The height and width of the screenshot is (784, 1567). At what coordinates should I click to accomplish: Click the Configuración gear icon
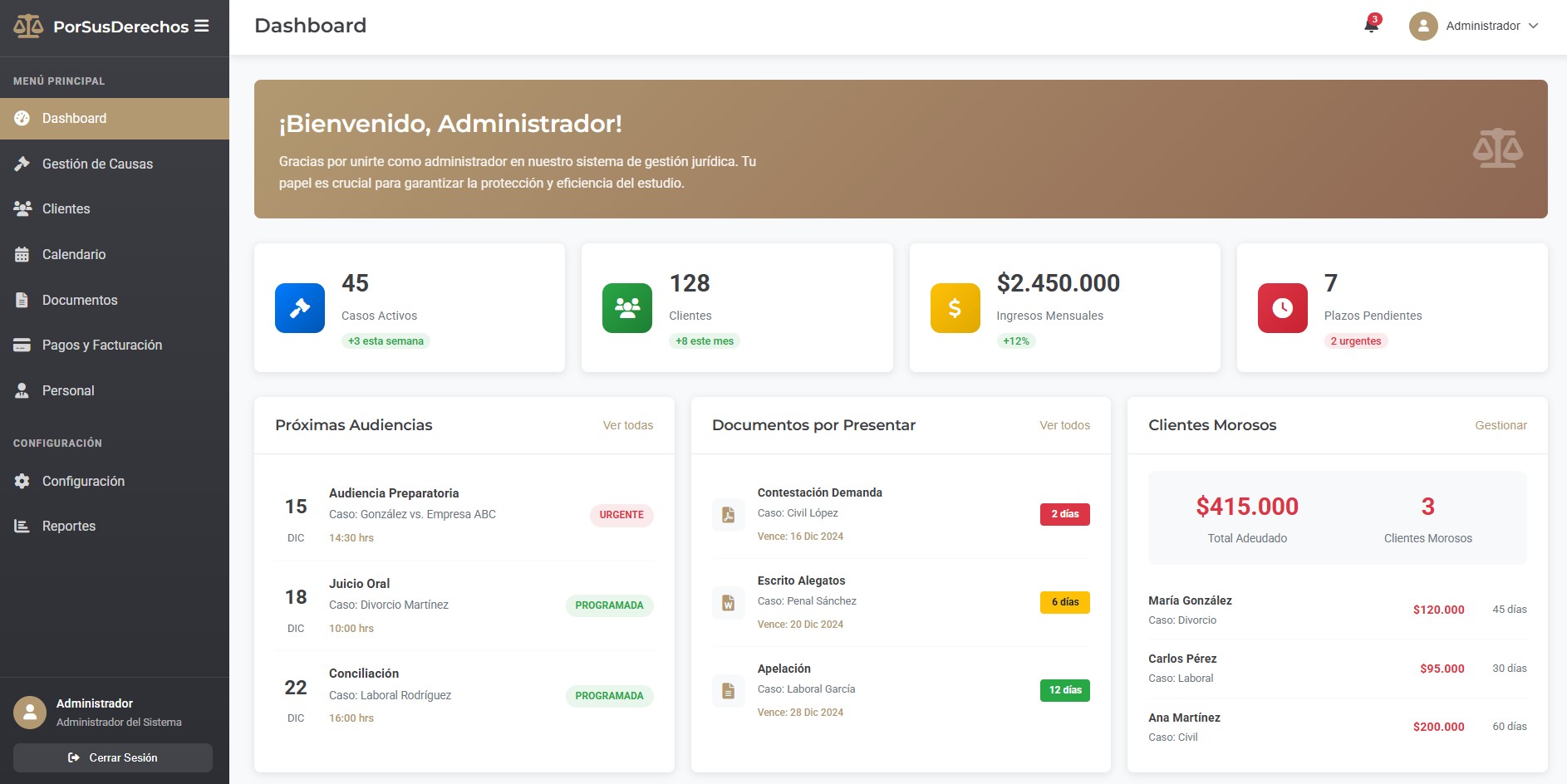[x=22, y=481]
